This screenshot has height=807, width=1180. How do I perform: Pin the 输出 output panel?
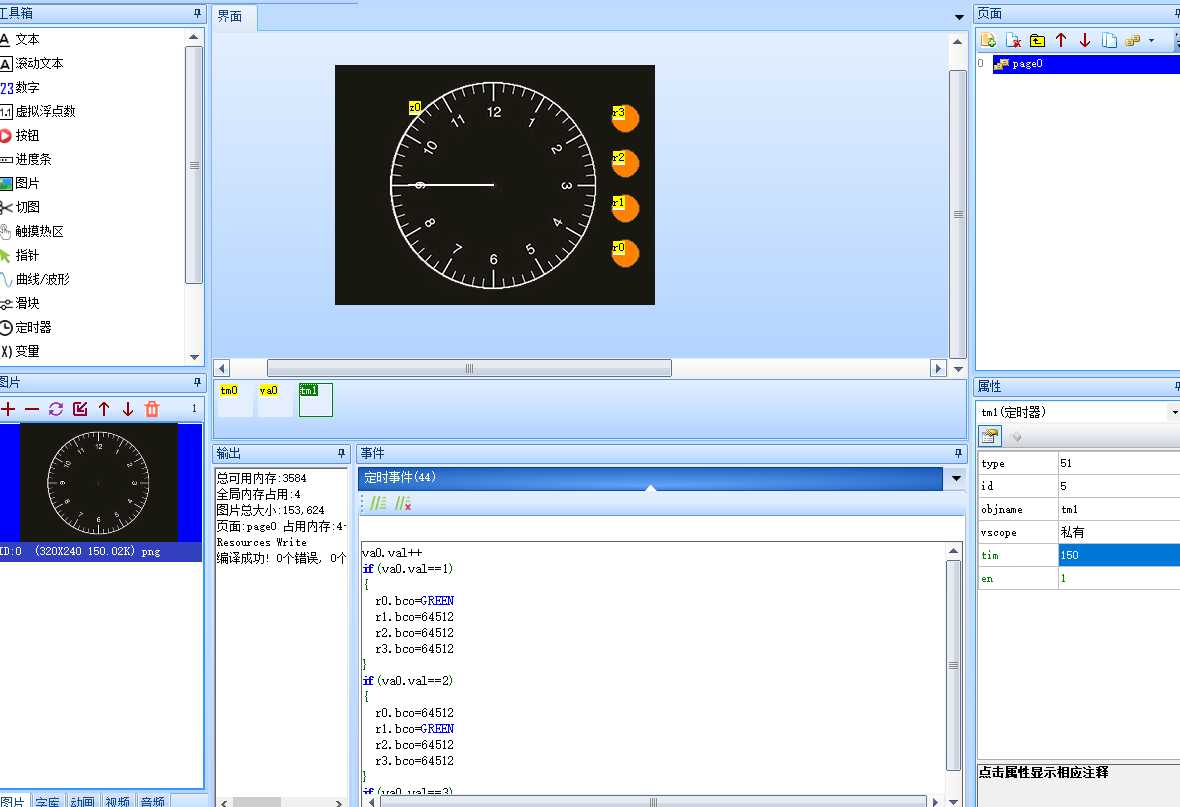tap(342, 453)
